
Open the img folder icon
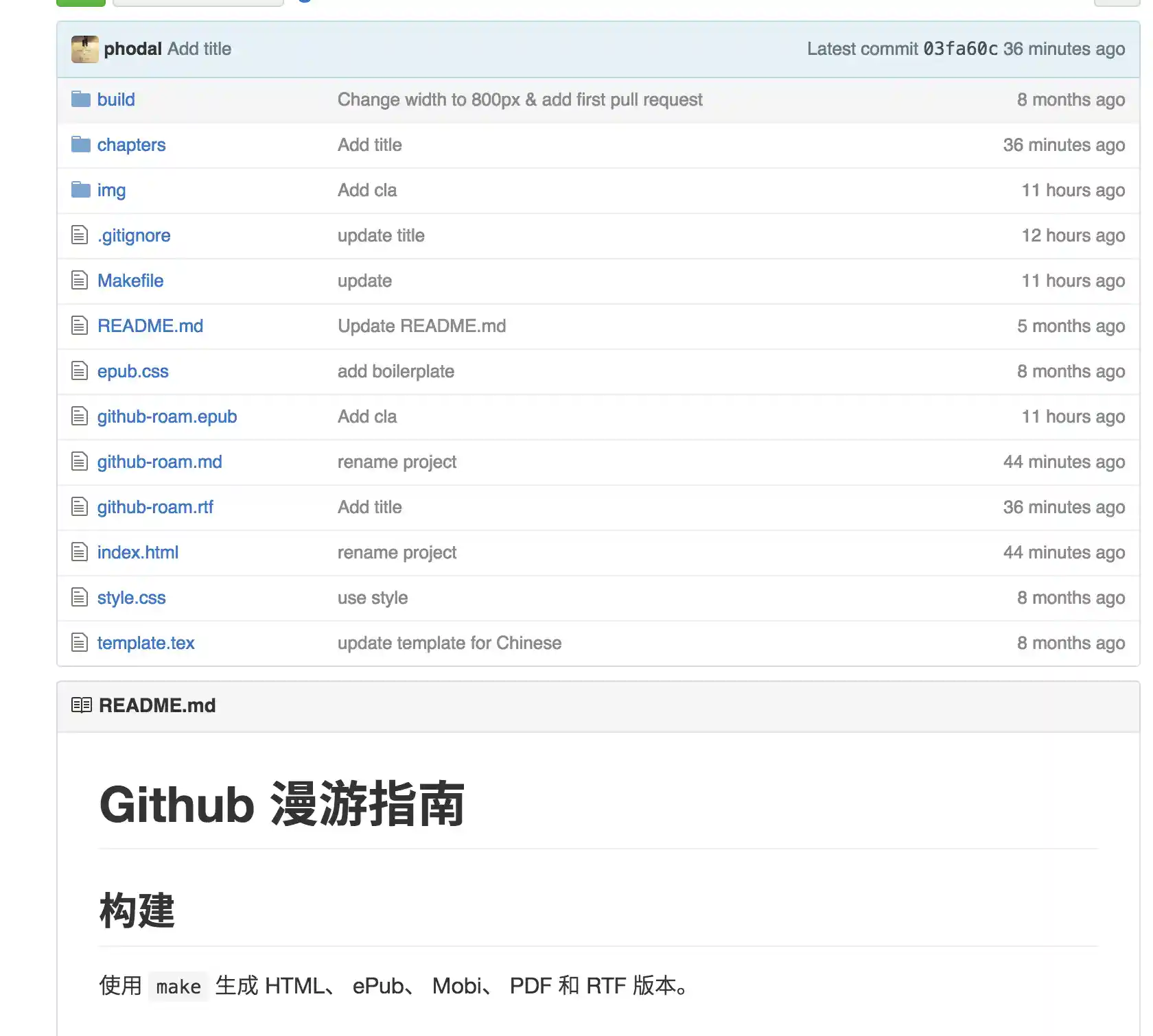click(80, 190)
